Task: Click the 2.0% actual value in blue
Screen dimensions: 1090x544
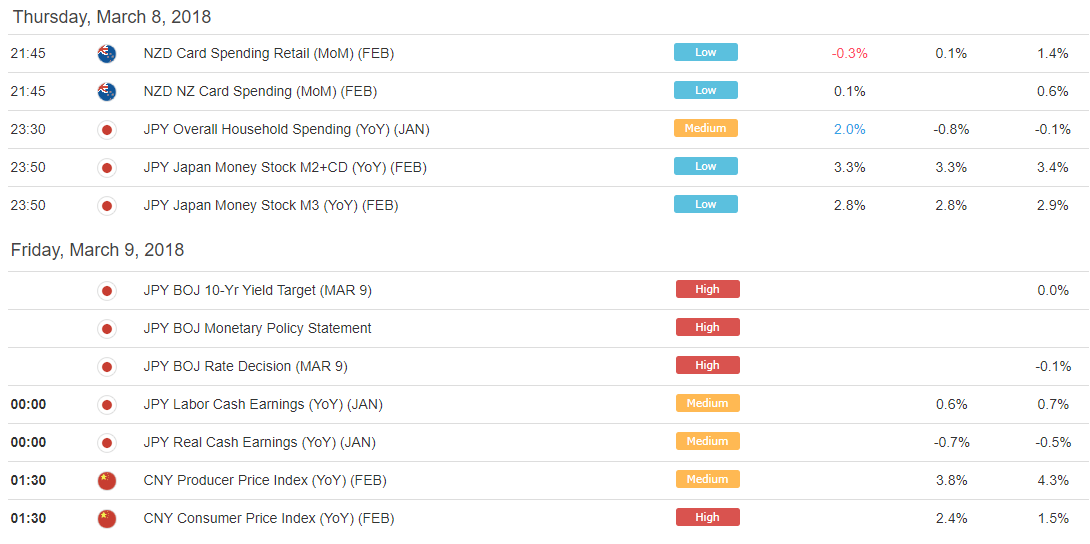Action: 849,129
